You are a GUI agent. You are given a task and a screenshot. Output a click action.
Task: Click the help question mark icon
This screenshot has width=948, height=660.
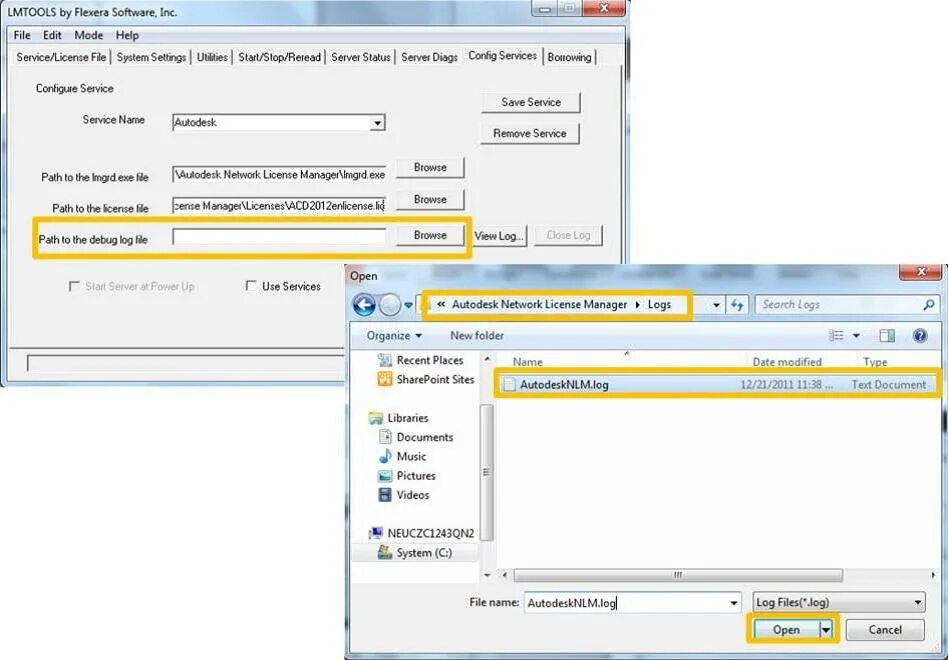click(920, 335)
